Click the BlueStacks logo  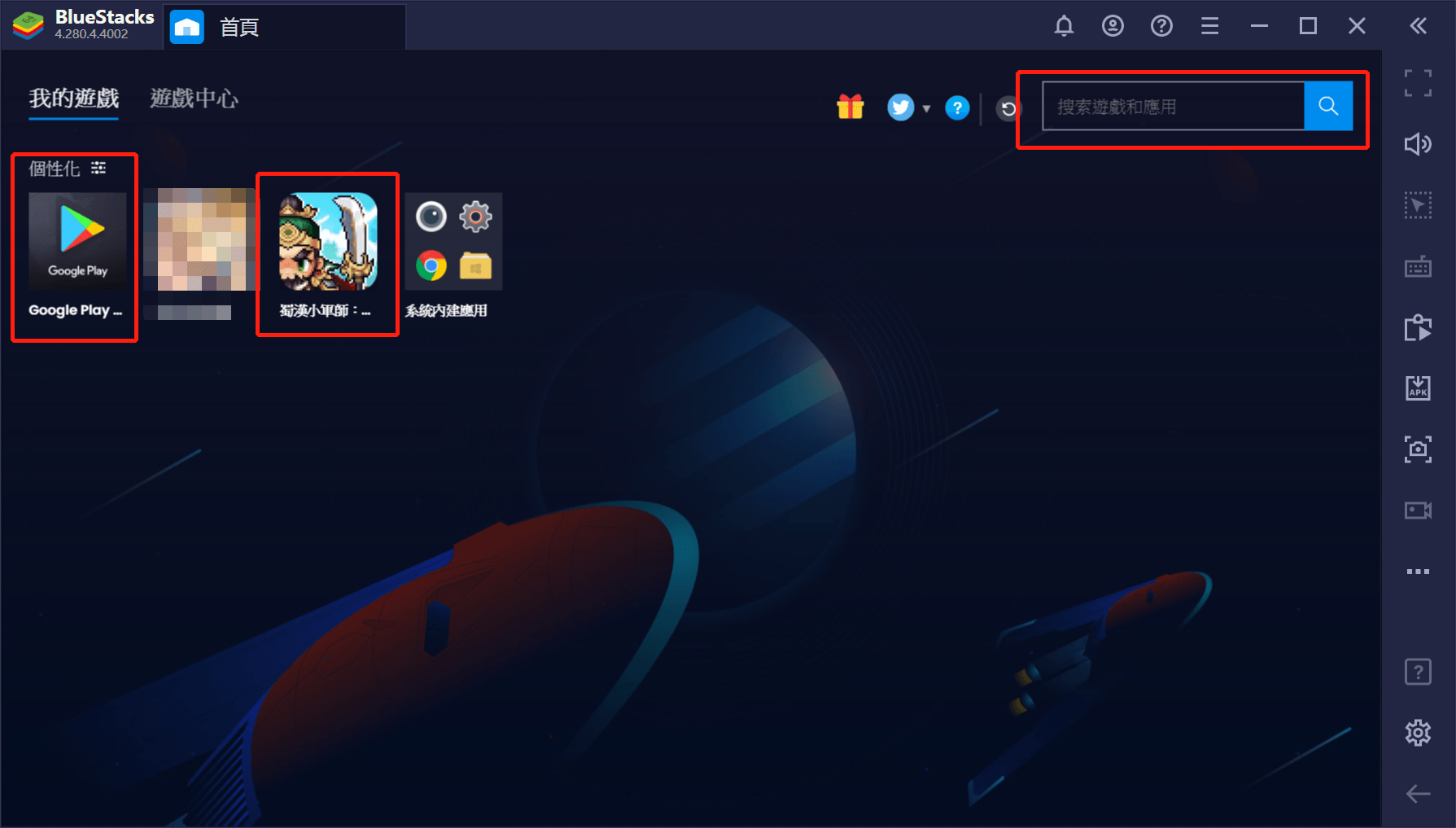[28, 26]
